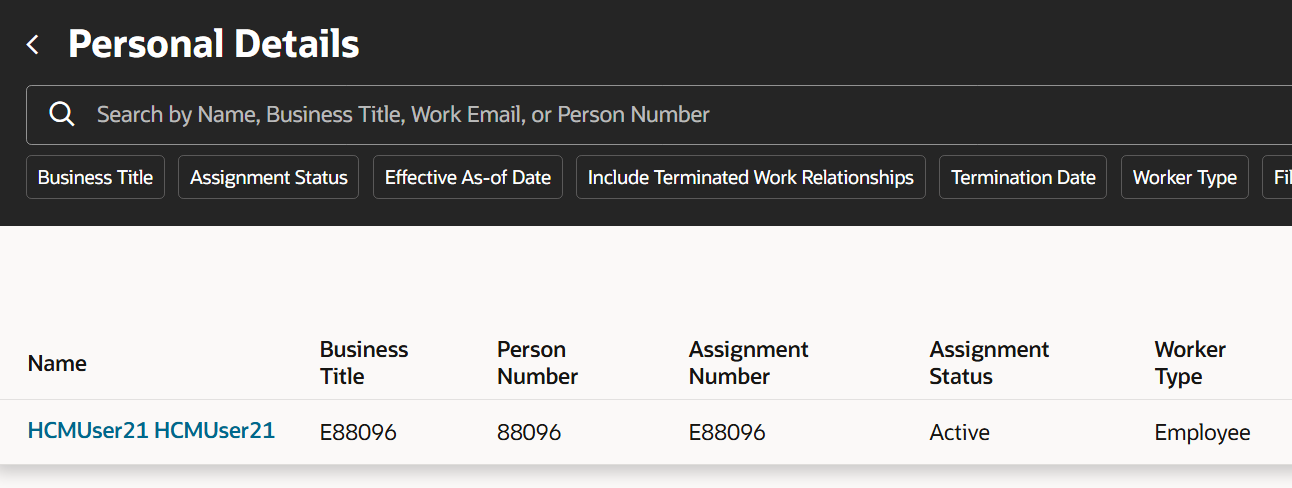Open the Effective As-of Date filter

pos(467,177)
